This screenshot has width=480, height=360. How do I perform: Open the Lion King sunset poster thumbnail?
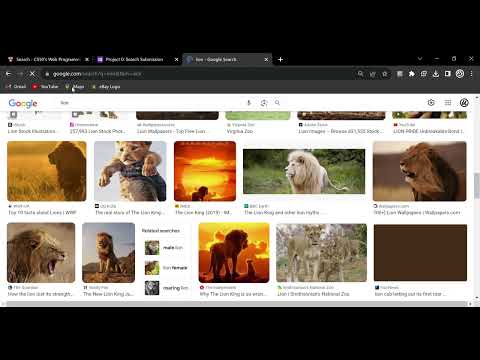coord(205,171)
